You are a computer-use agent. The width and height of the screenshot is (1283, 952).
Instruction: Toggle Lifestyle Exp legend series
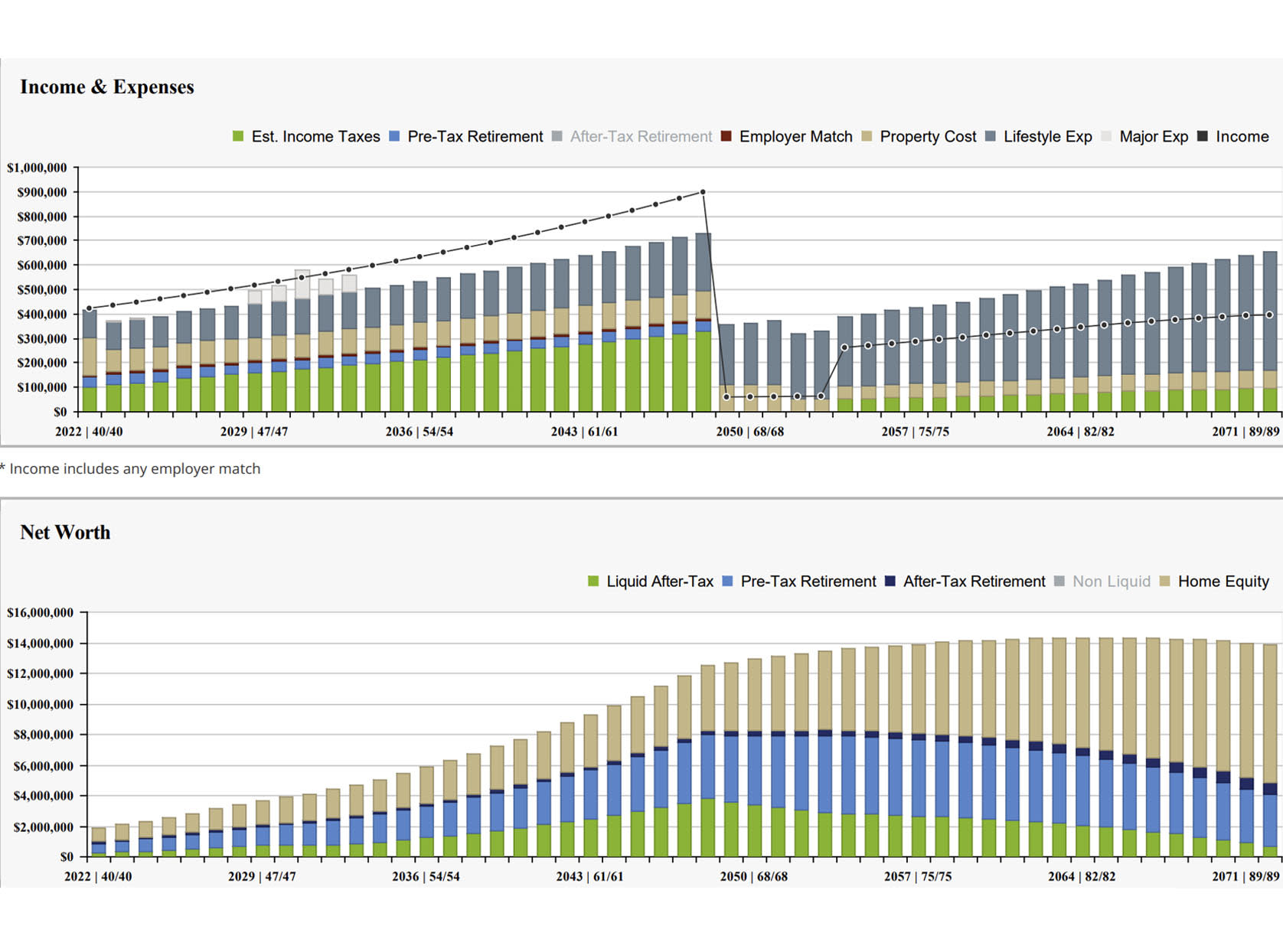1039,136
